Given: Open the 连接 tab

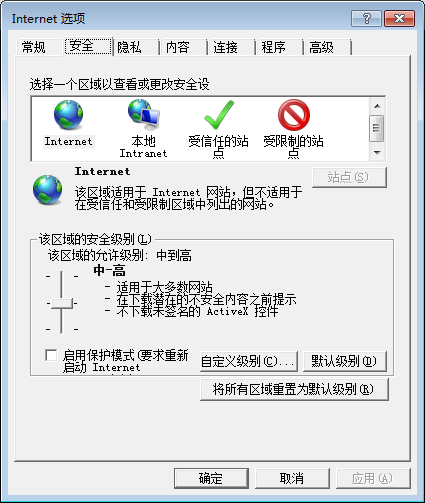Looking at the screenshot, I should (x=225, y=47).
